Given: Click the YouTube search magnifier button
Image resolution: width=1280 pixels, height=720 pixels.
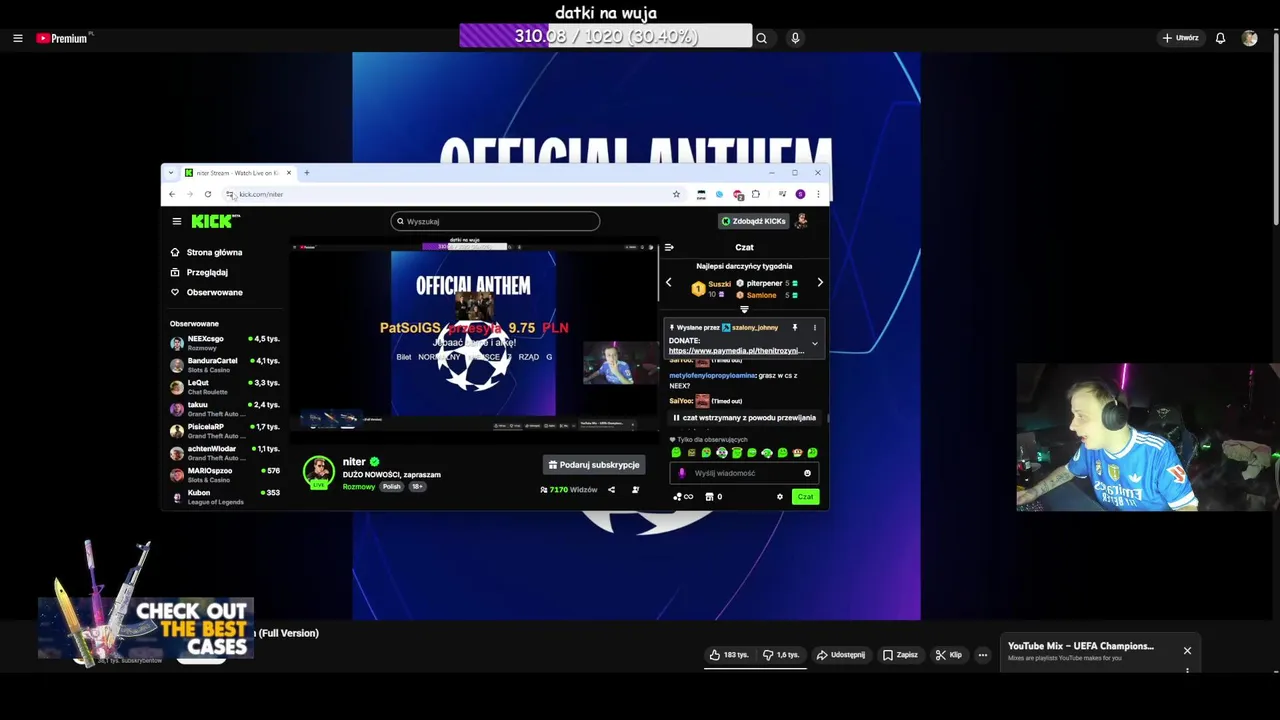Looking at the screenshot, I should [762, 38].
